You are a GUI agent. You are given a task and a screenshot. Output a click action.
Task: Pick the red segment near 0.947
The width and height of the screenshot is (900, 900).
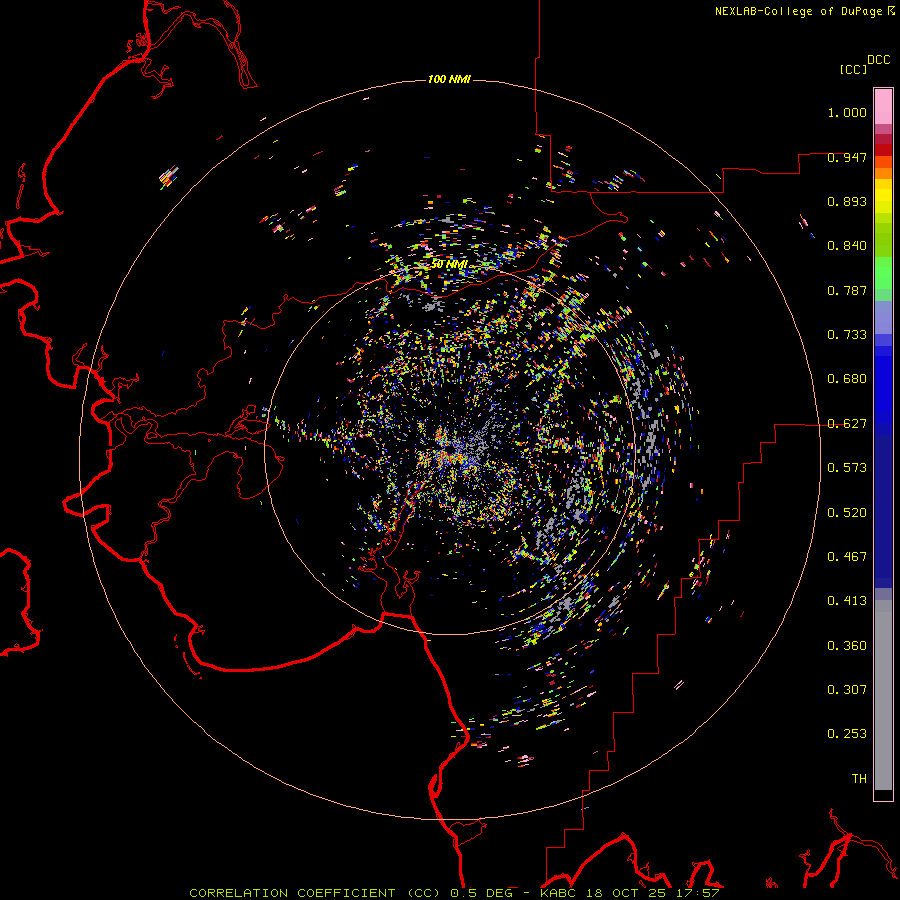tap(883, 150)
